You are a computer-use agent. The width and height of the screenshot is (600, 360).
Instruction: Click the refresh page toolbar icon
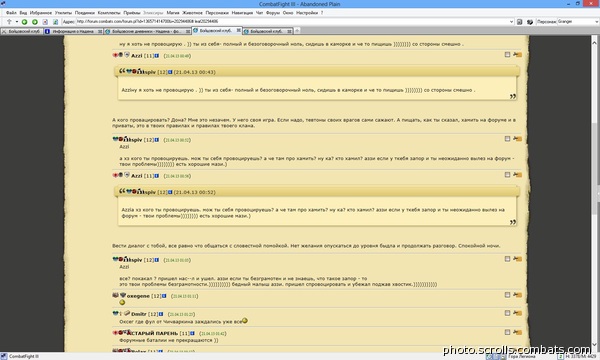tap(55, 22)
